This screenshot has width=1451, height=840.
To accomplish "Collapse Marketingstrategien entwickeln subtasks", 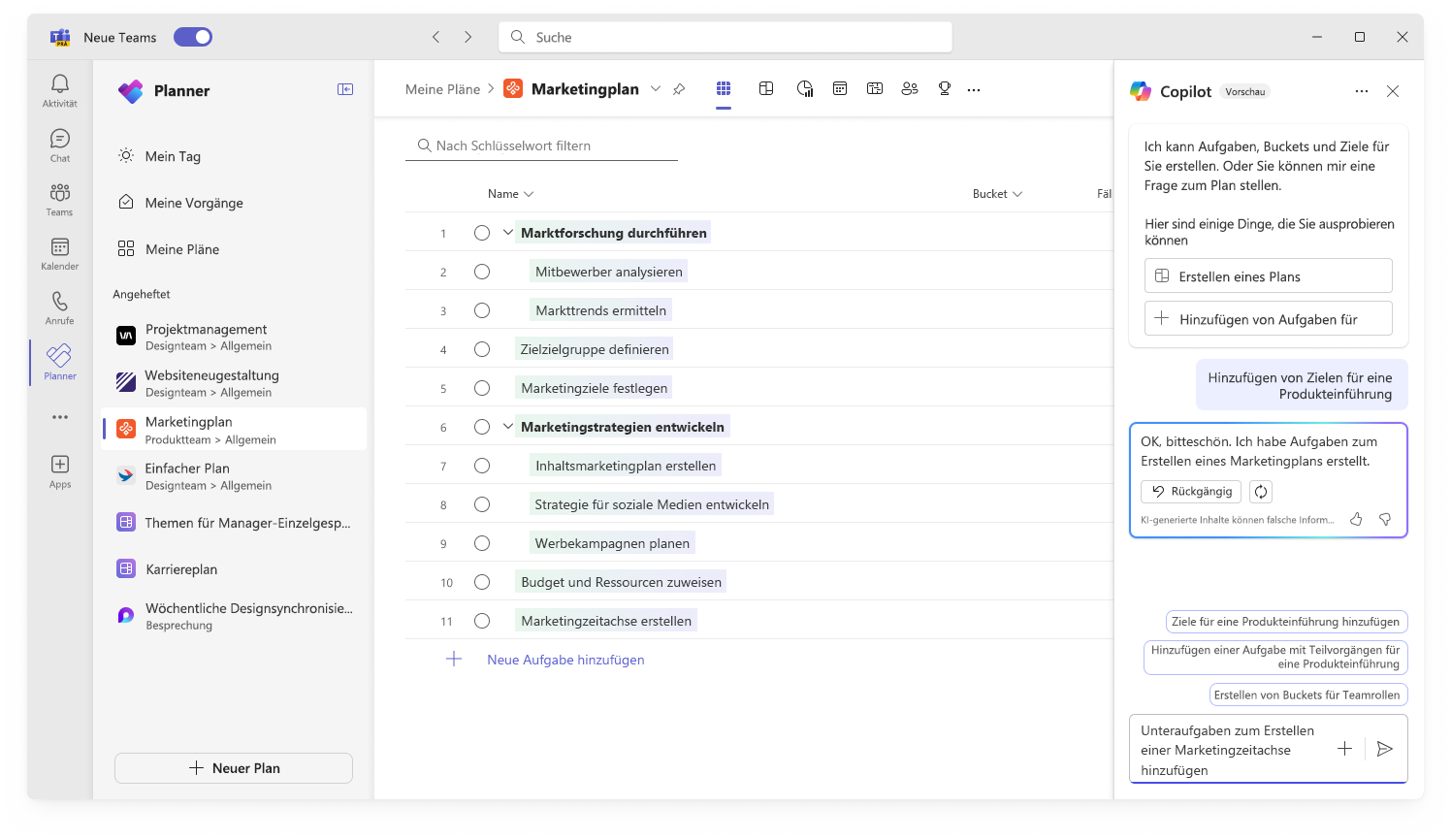I will pos(508,427).
